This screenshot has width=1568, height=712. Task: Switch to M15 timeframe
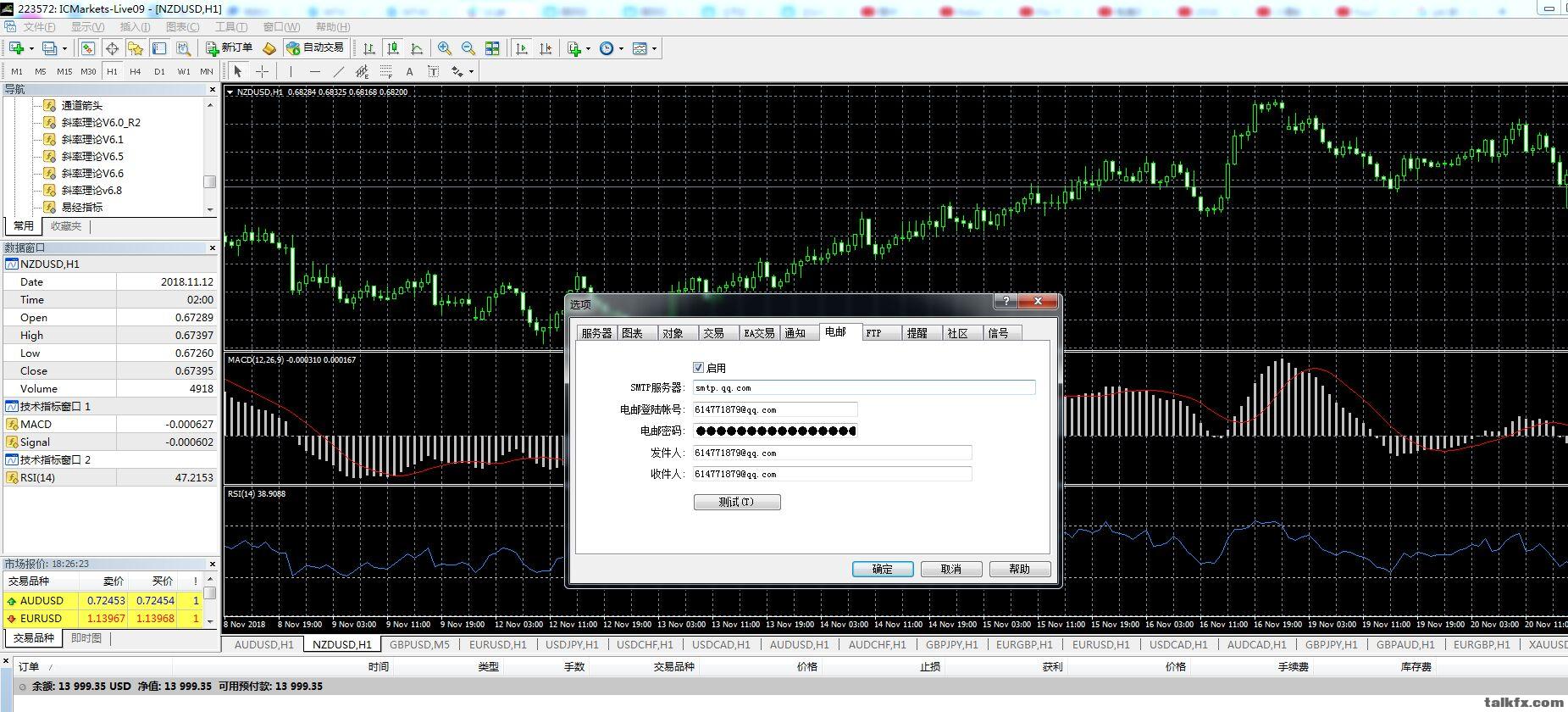click(x=64, y=72)
